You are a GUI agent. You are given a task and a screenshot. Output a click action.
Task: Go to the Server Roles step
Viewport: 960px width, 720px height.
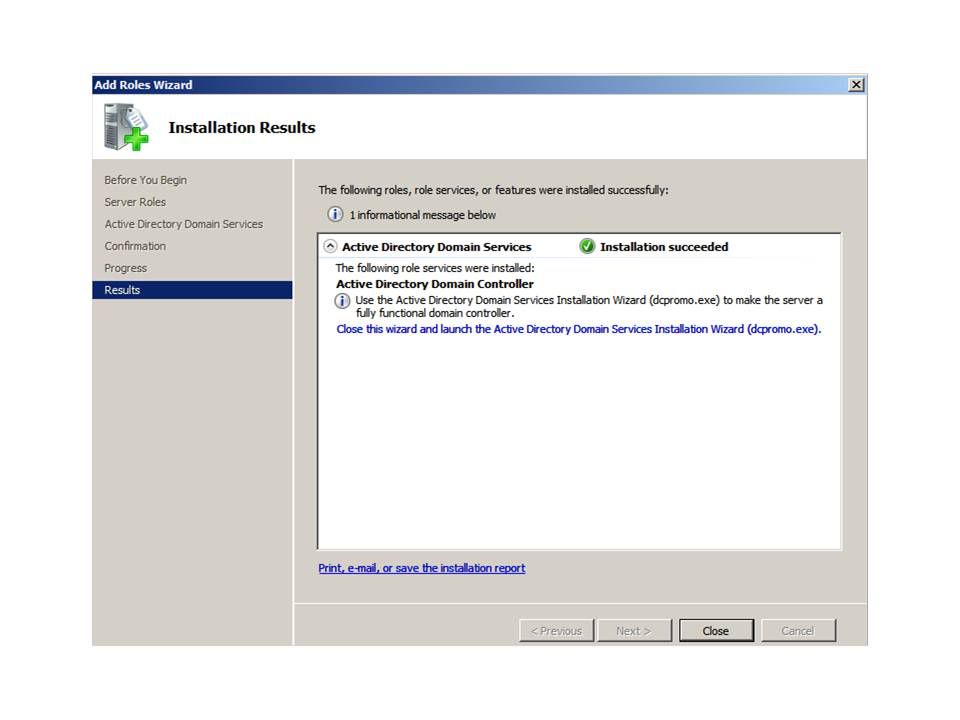coord(135,202)
